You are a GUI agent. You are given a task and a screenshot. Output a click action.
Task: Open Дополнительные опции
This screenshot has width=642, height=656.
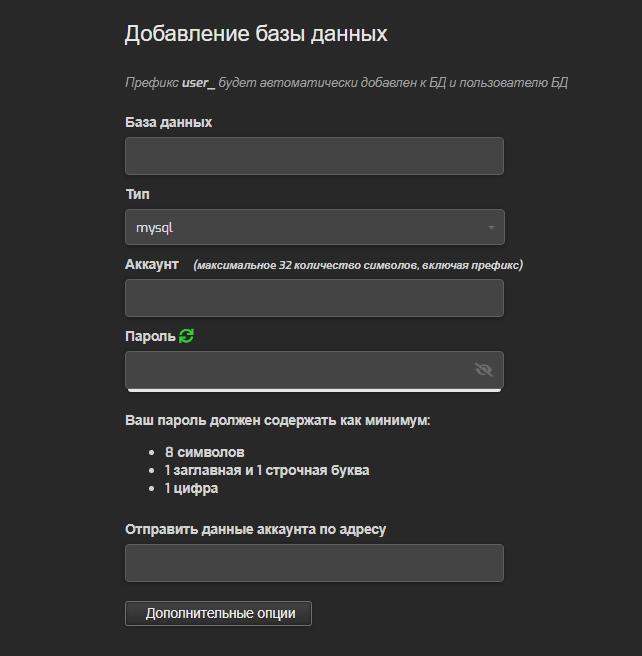point(218,614)
